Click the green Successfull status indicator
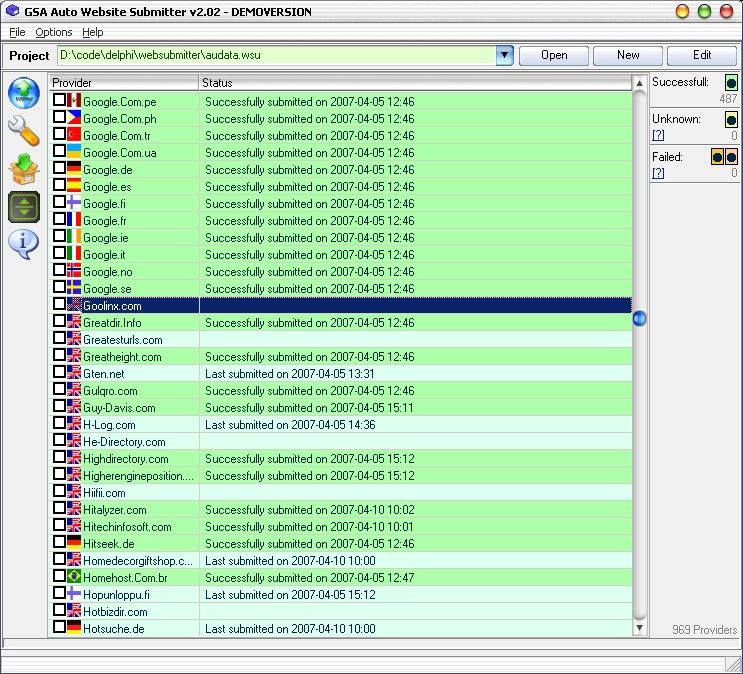This screenshot has height=674, width=743. 731,83
